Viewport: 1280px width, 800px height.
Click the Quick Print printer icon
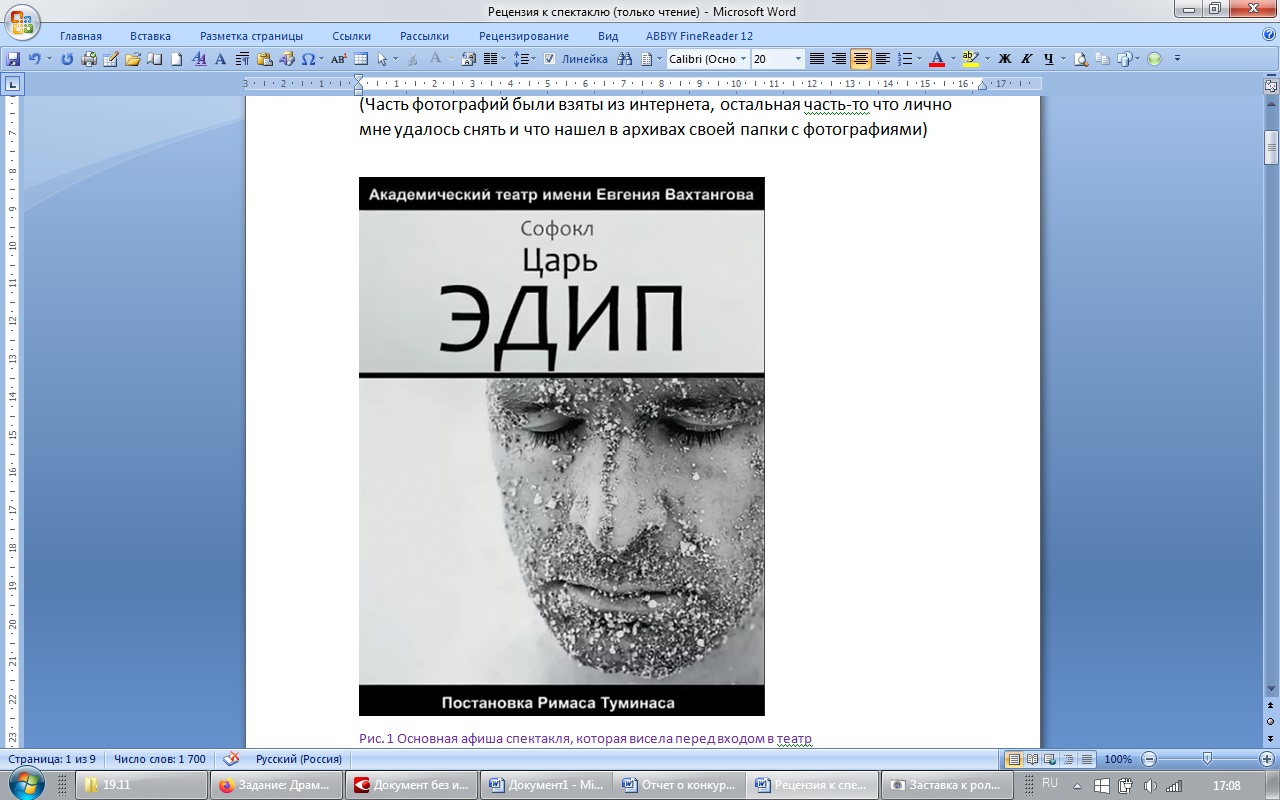pyautogui.click(x=89, y=59)
